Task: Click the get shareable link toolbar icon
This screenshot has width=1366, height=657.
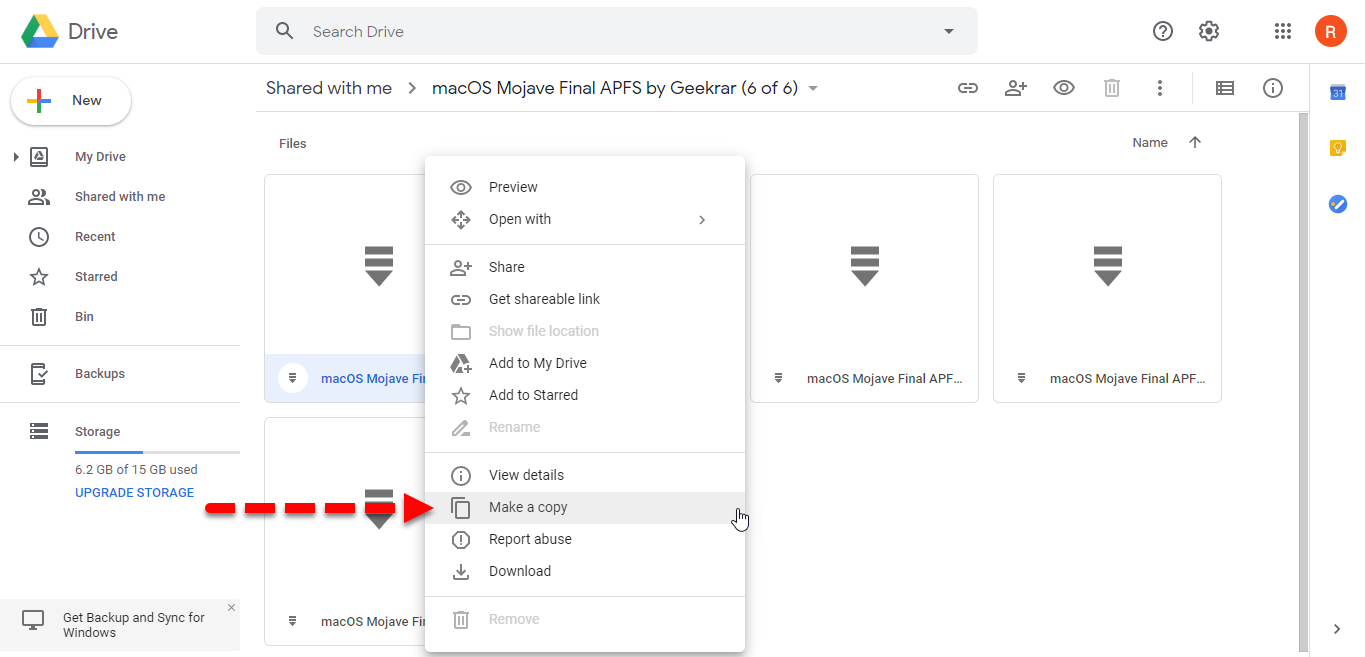Action: click(x=967, y=88)
